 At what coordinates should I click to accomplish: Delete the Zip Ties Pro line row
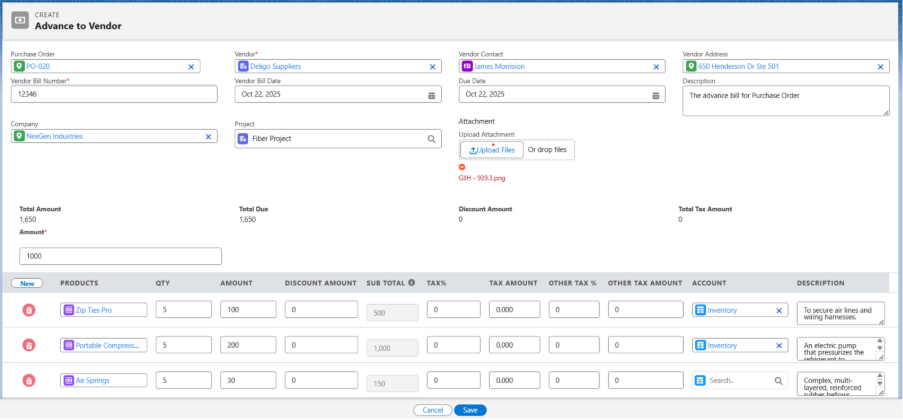point(29,310)
